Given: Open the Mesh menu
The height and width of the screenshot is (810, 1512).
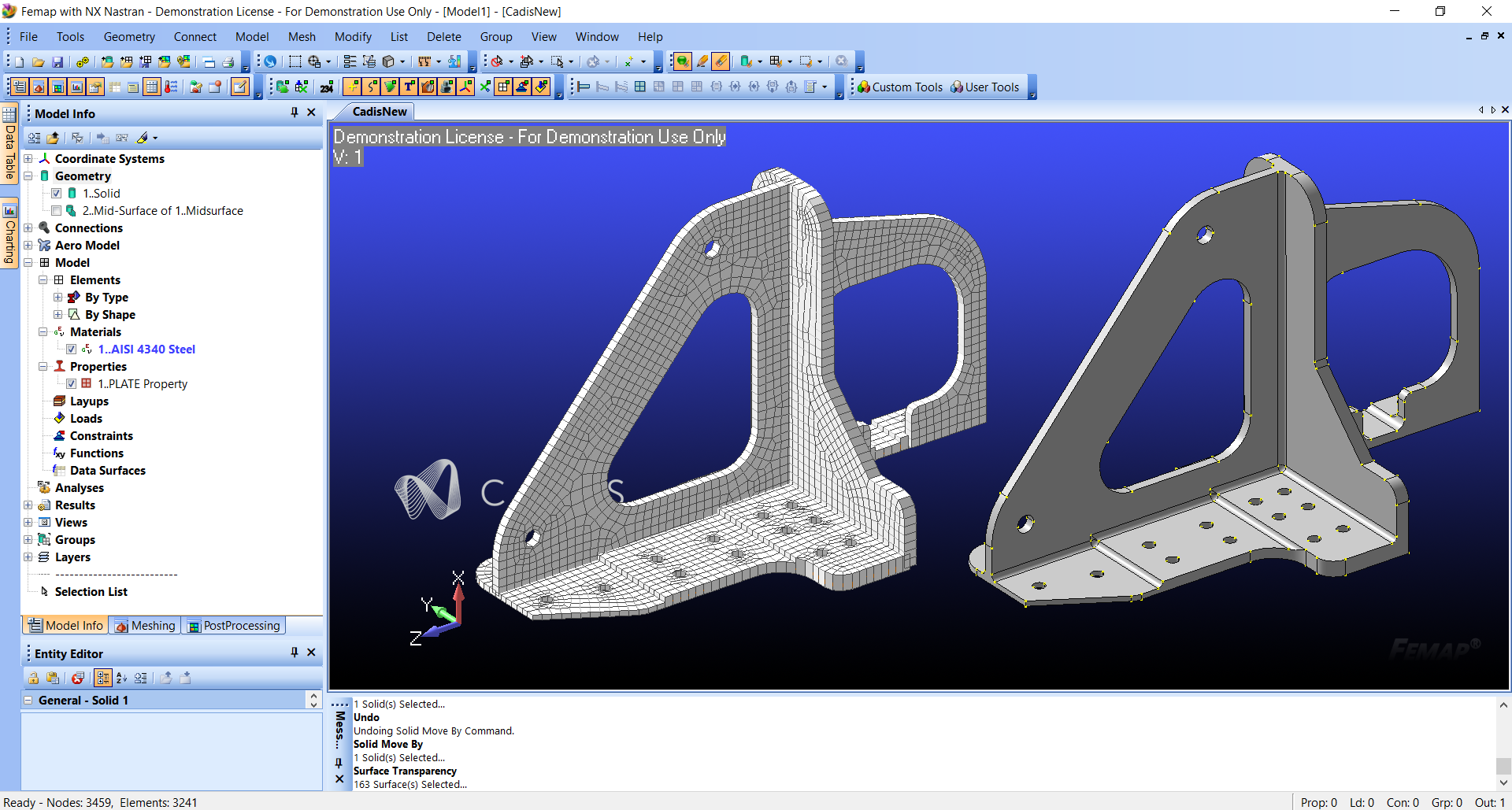Looking at the screenshot, I should click(x=302, y=37).
